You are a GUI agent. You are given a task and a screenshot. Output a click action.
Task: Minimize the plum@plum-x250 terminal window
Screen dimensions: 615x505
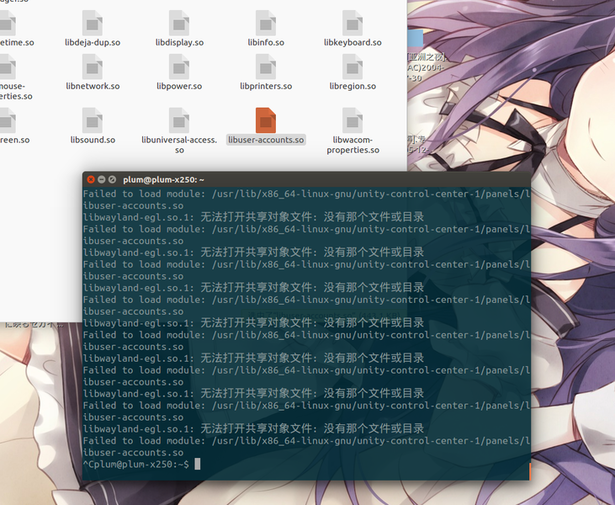(x=102, y=180)
